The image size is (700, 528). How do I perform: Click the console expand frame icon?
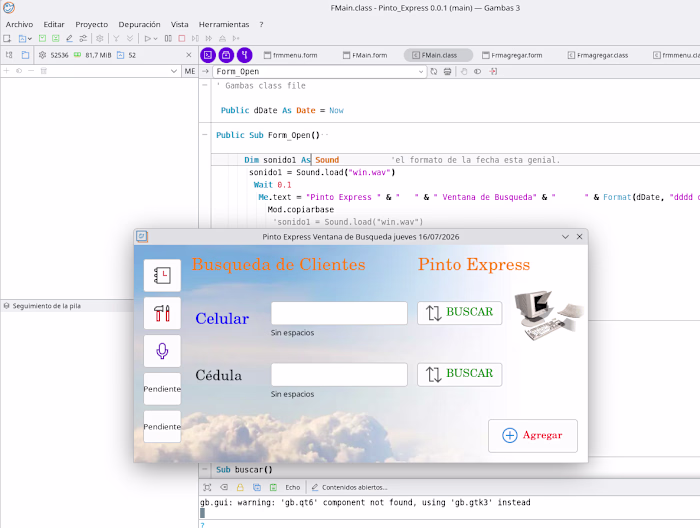[207, 487]
